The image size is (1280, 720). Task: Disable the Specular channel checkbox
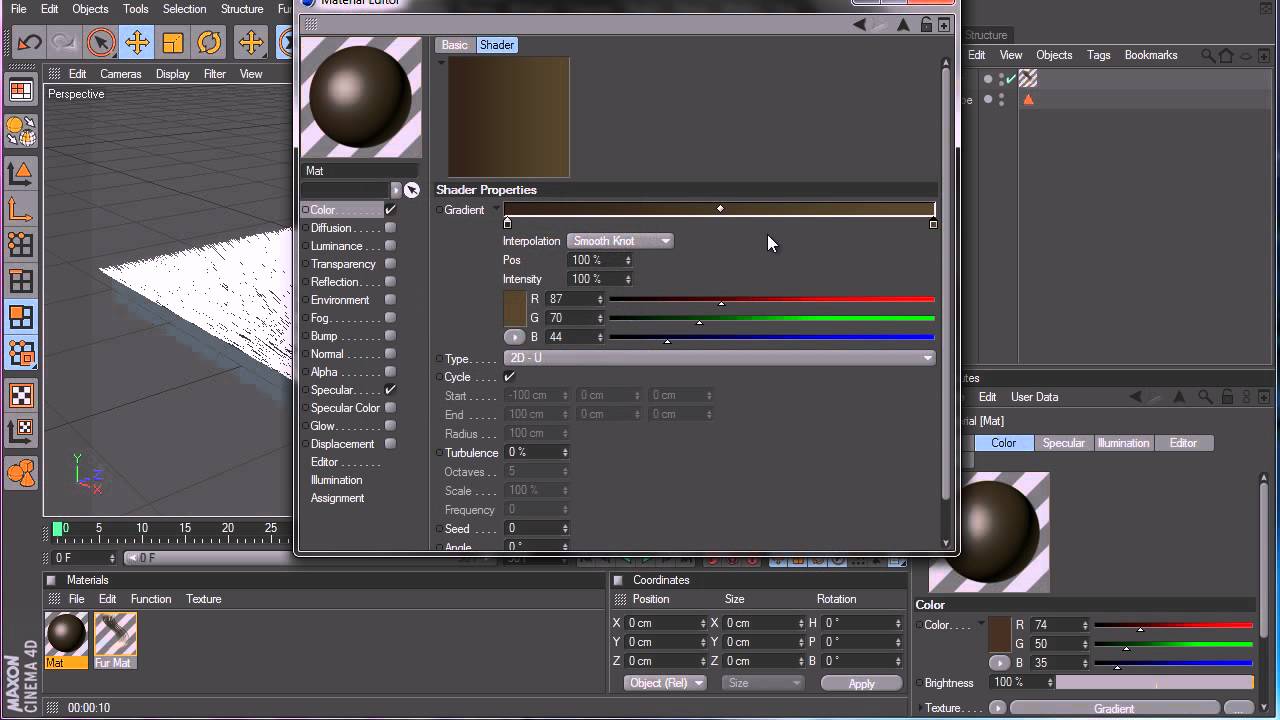point(390,390)
